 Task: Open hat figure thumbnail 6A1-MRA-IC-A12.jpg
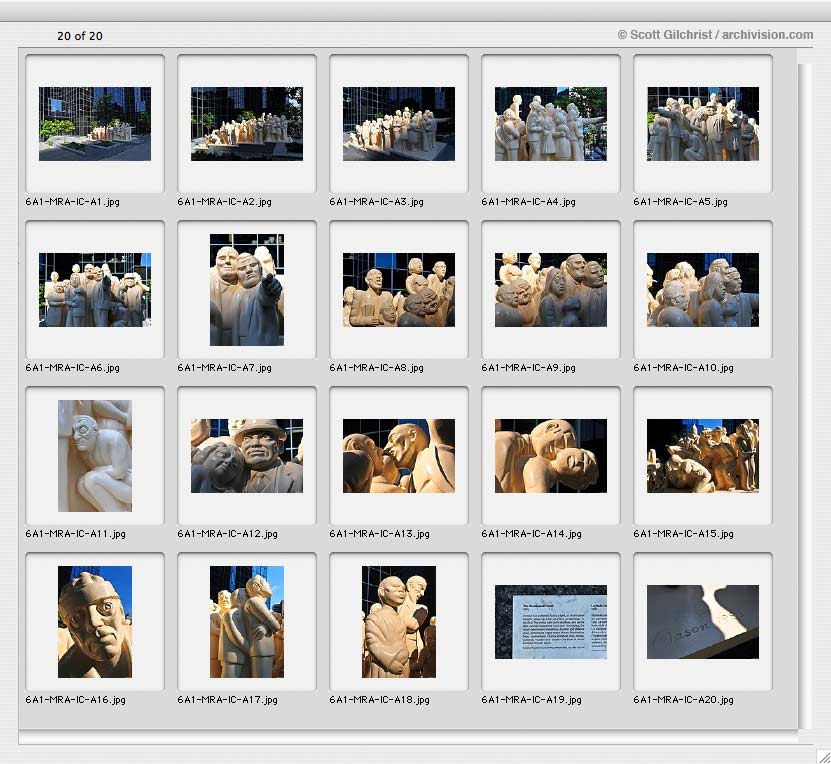click(247, 456)
